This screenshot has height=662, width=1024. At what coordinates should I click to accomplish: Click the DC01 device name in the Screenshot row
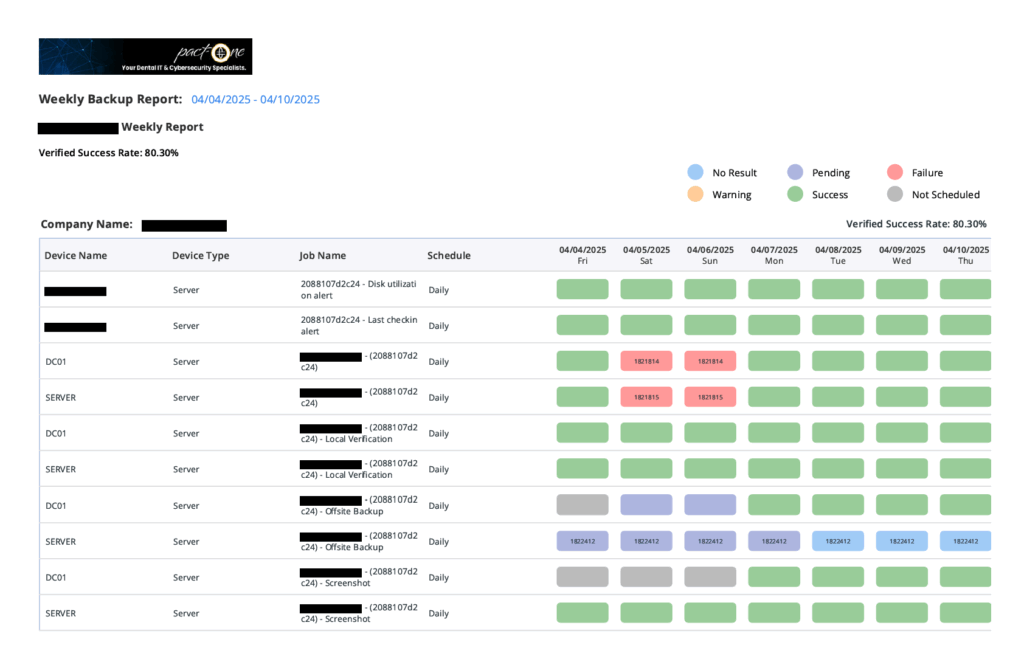tap(57, 577)
